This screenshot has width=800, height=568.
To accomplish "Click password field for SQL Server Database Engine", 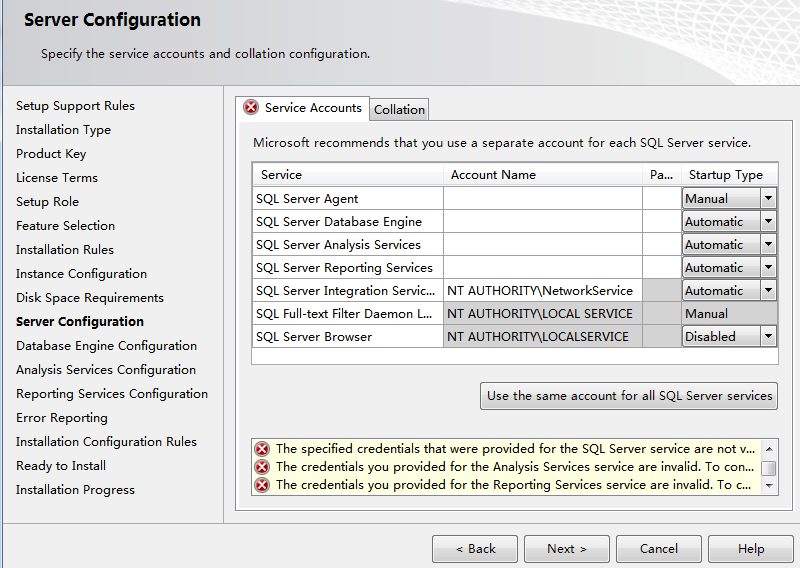I will click(x=662, y=221).
